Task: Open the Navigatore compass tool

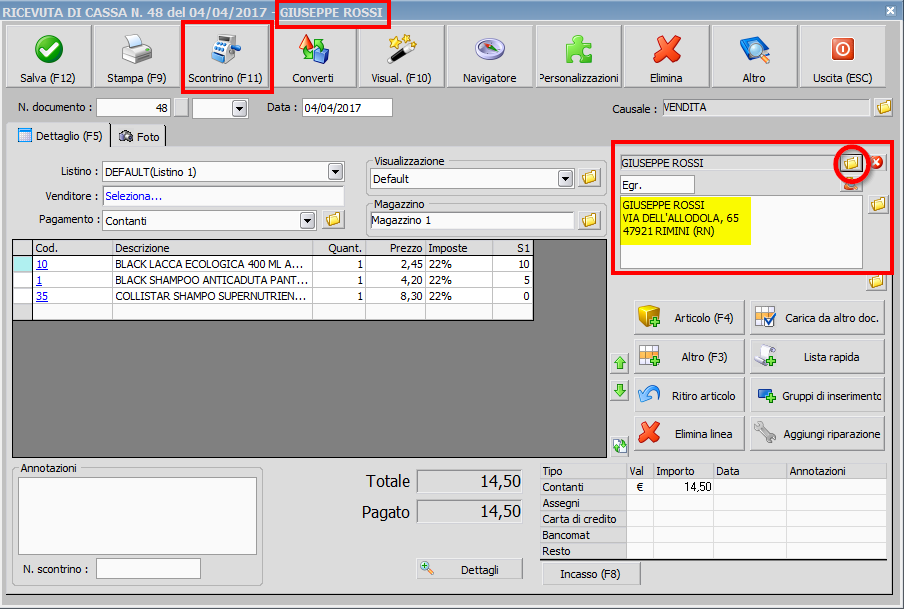Action: (490, 57)
